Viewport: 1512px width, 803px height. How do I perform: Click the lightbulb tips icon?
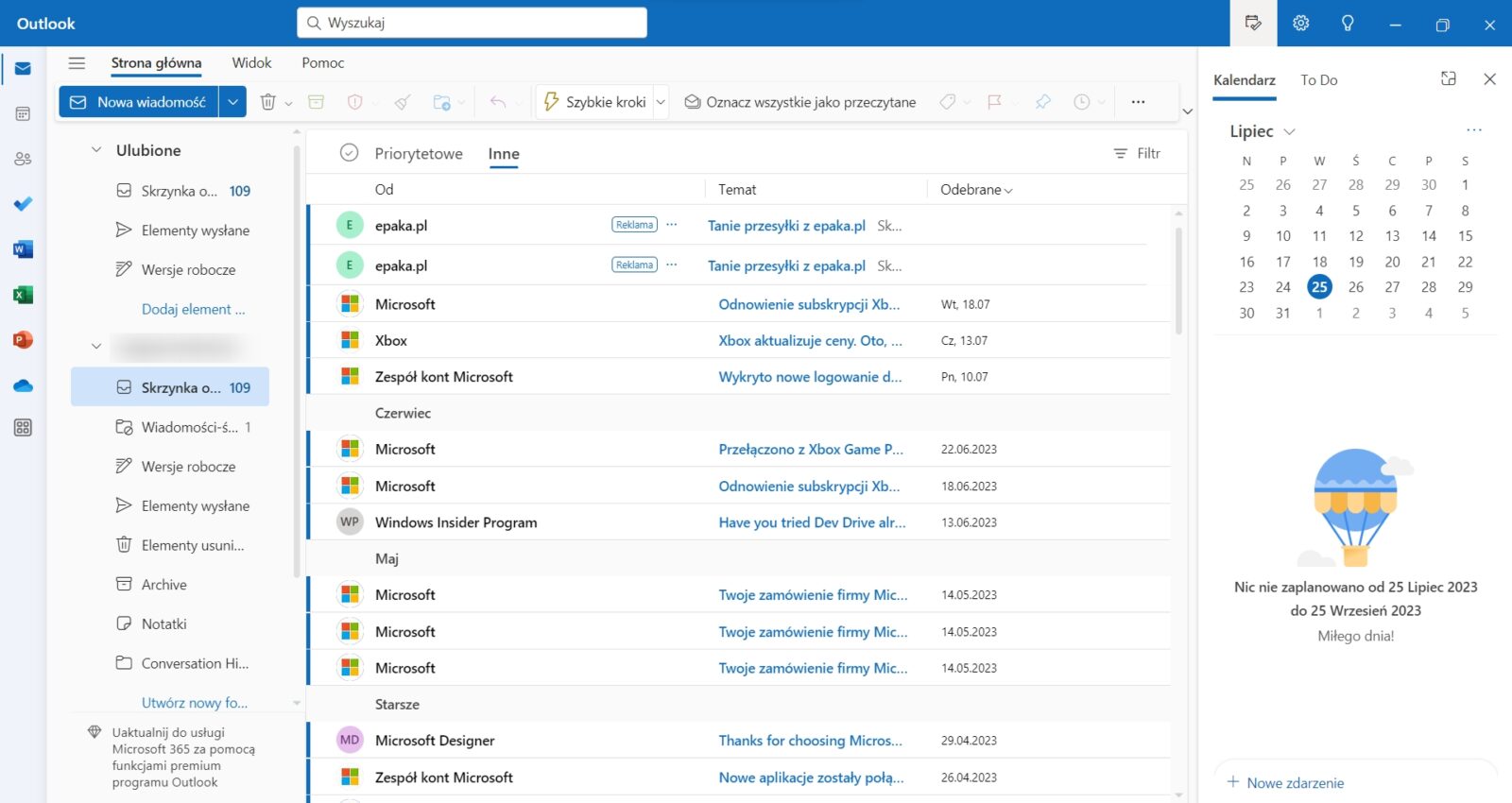point(1348,24)
